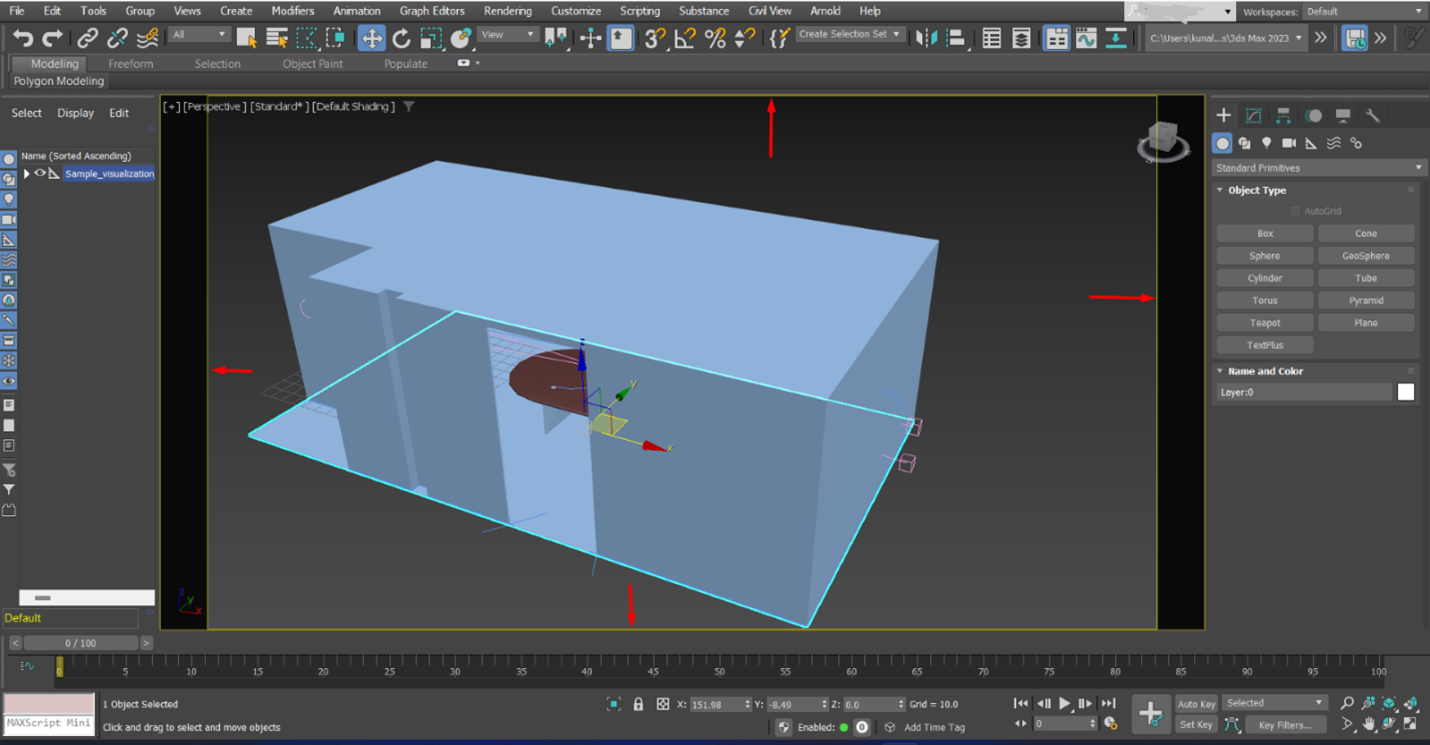1430x745 pixels.
Task: Toggle Auto Key animation mode
Action: (1196, 704)
